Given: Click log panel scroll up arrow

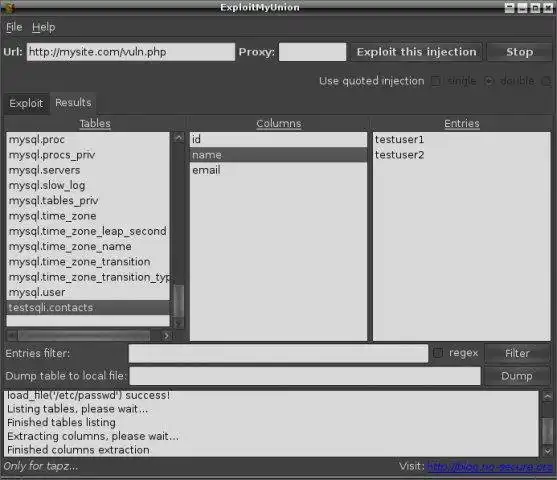Looking at the screenshot, I should click(547, 397).
